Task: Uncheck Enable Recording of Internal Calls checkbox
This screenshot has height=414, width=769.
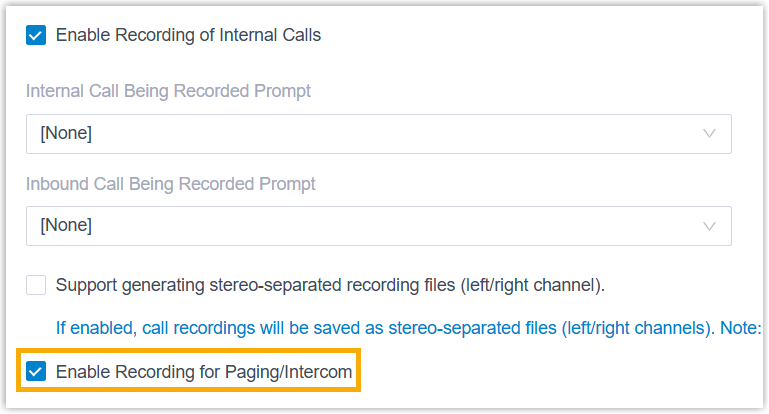Action: pyautogui.click(x=36, y=35)
